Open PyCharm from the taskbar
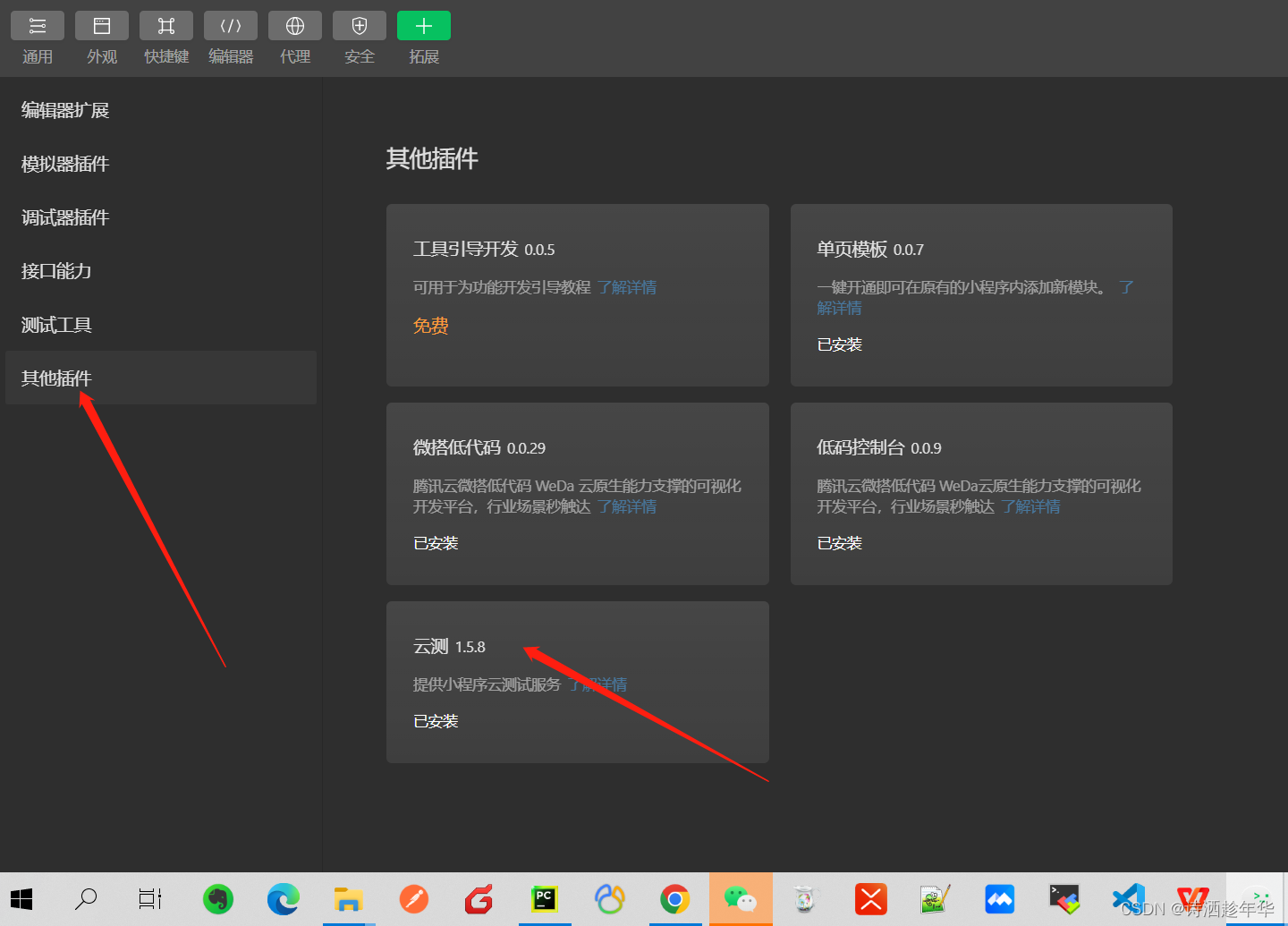The image size is (1288, 926). 544,899
